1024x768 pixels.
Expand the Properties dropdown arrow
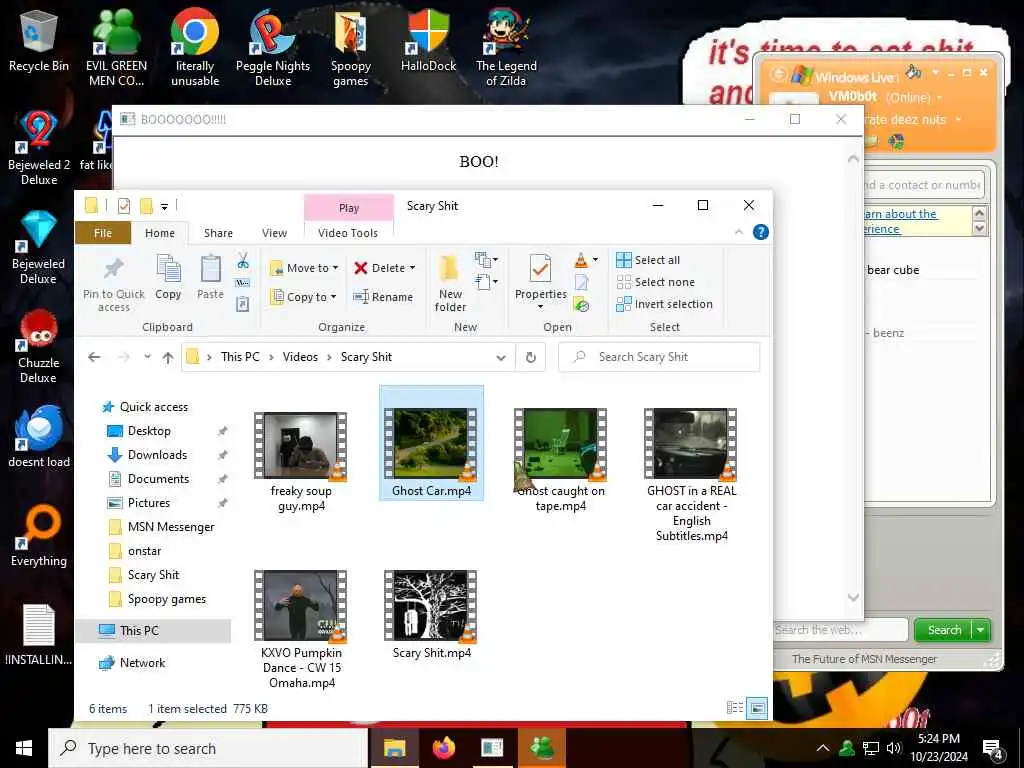pos(541,307)
